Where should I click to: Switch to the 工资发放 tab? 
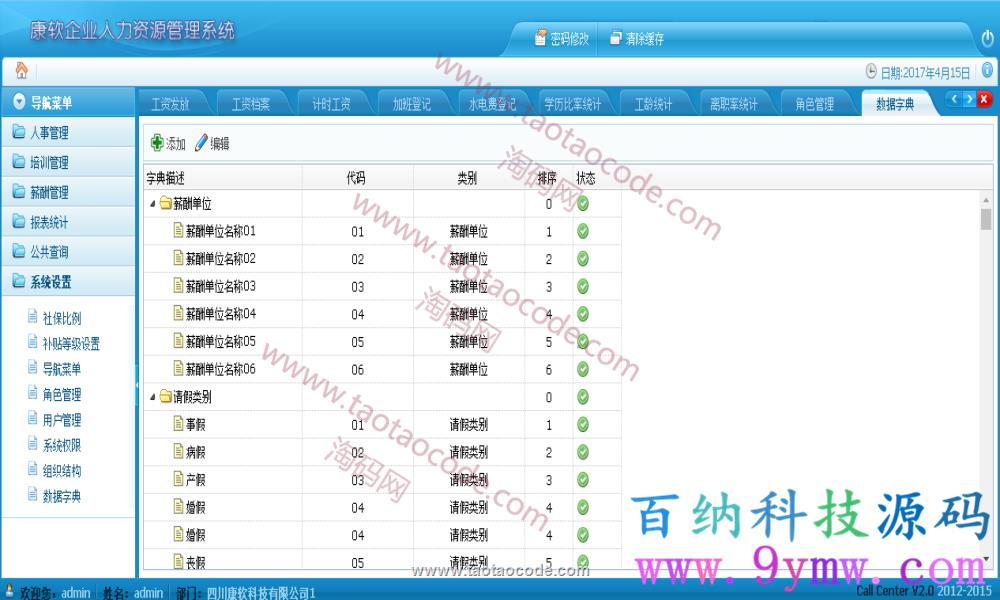point(170,104)
